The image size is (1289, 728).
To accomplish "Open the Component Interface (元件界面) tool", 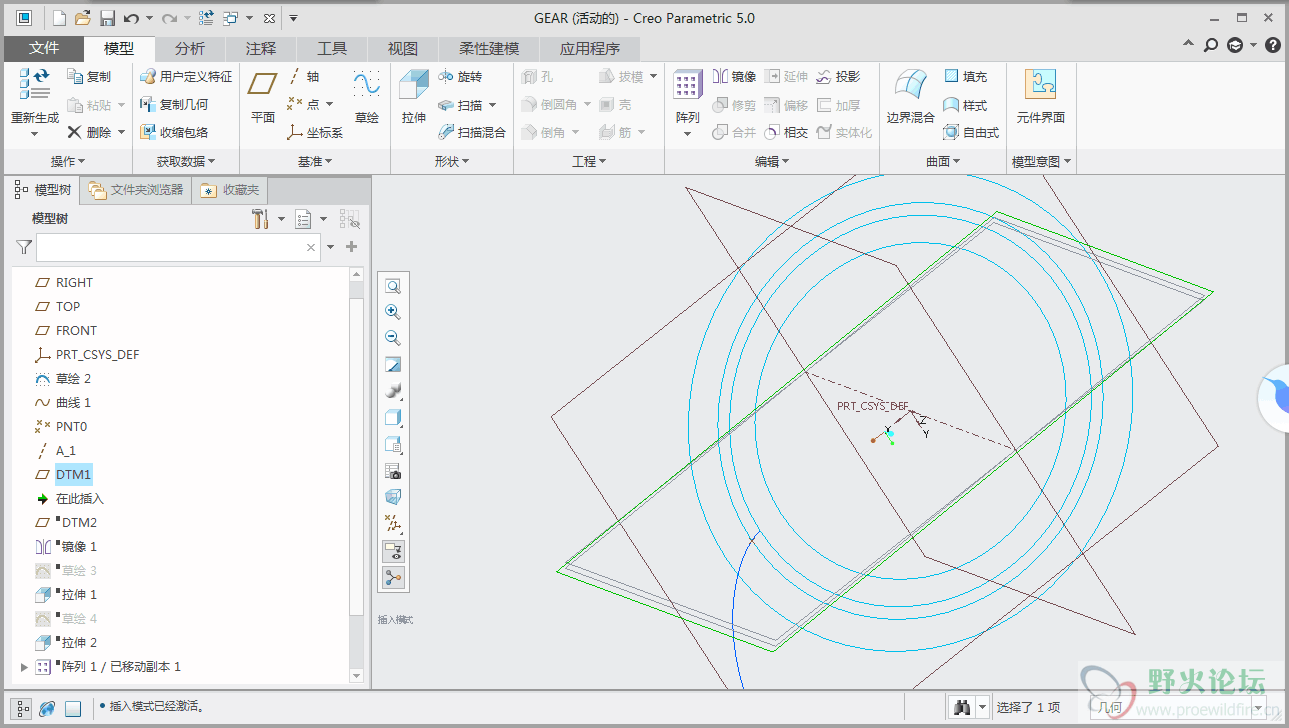I will 1041,97.
